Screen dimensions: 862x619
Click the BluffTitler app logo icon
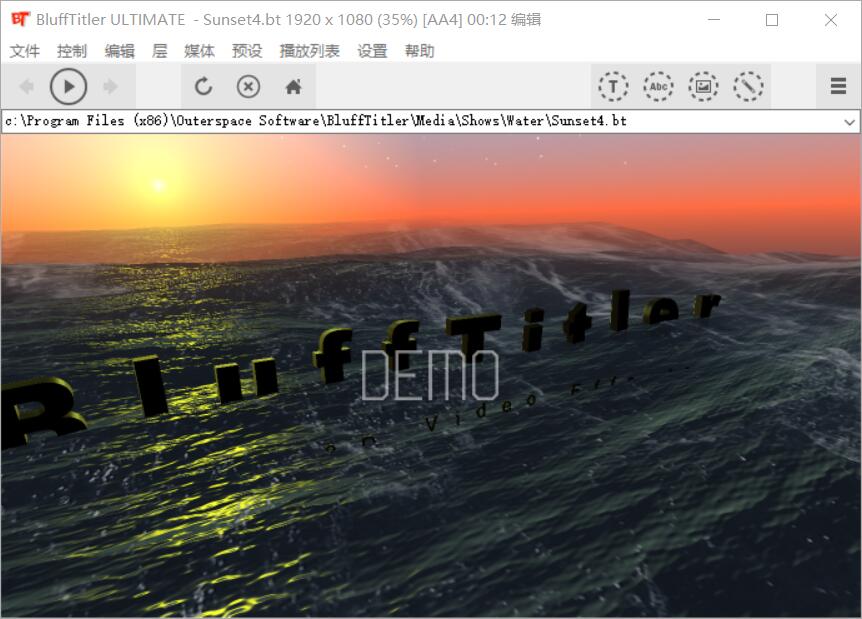pos(20,19)
